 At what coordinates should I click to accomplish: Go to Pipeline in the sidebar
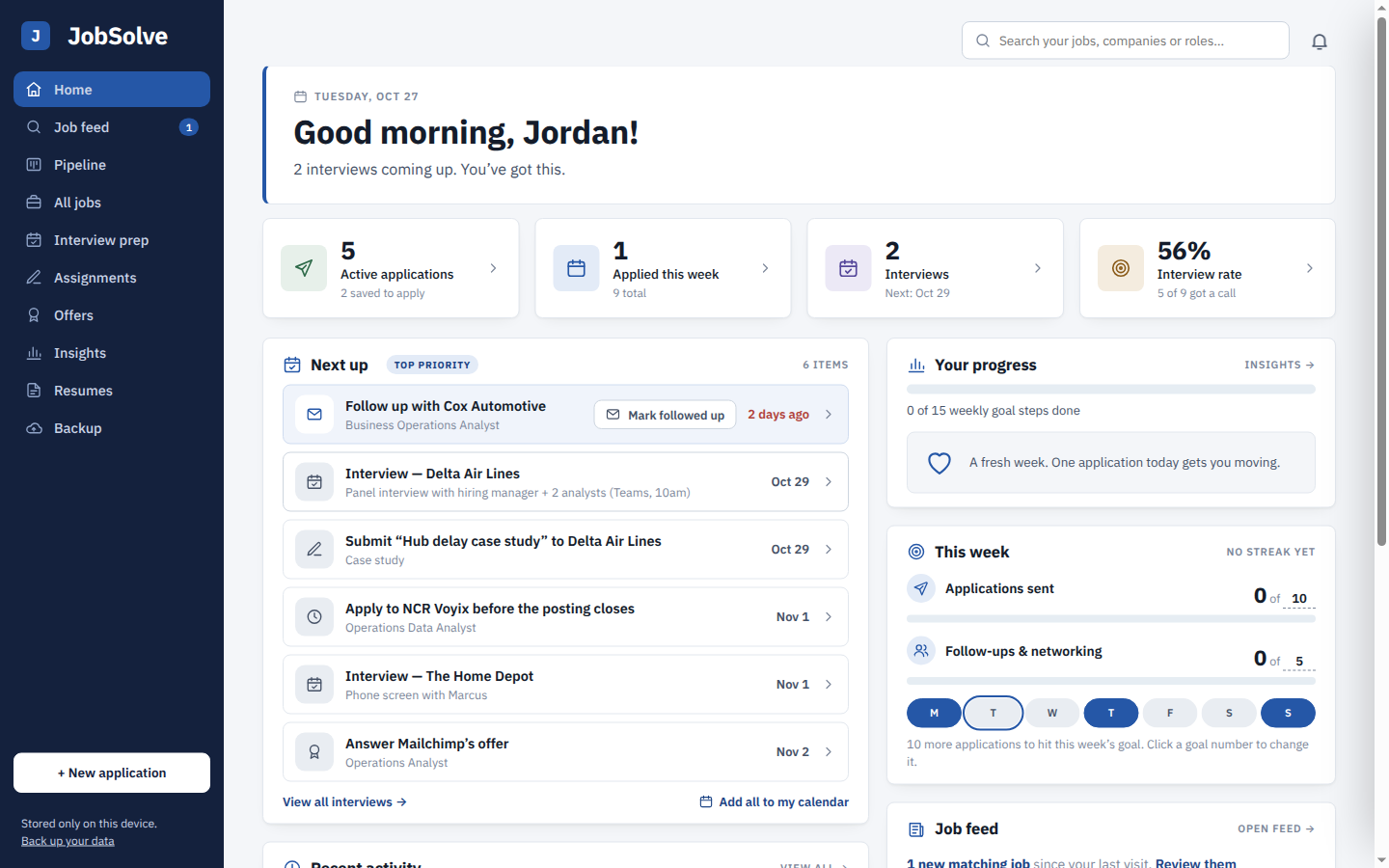(x=112, y=165)
